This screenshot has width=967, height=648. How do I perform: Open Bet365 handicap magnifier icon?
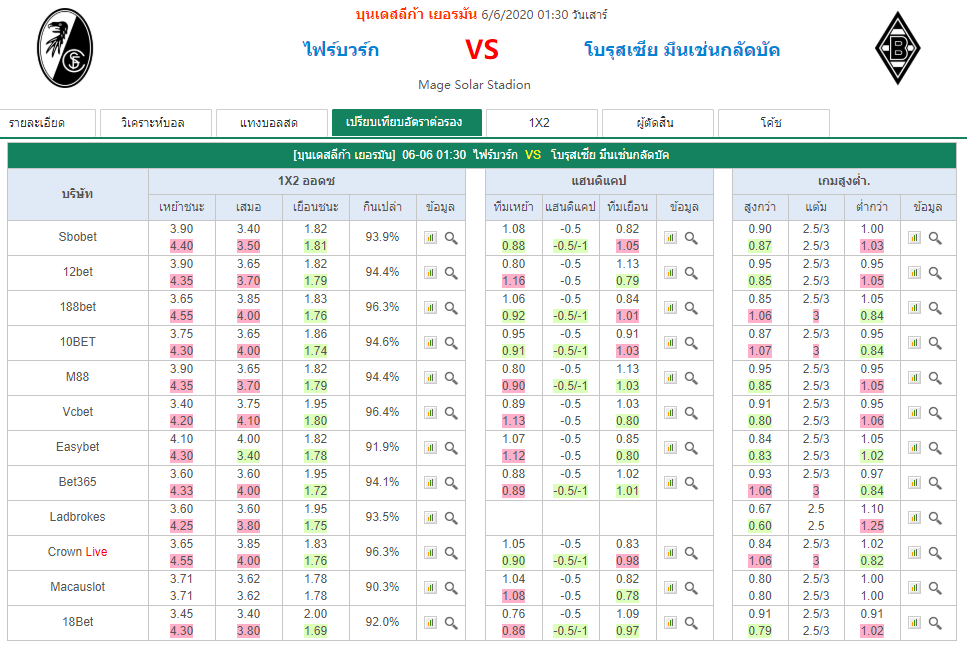[x=691, y=483]
